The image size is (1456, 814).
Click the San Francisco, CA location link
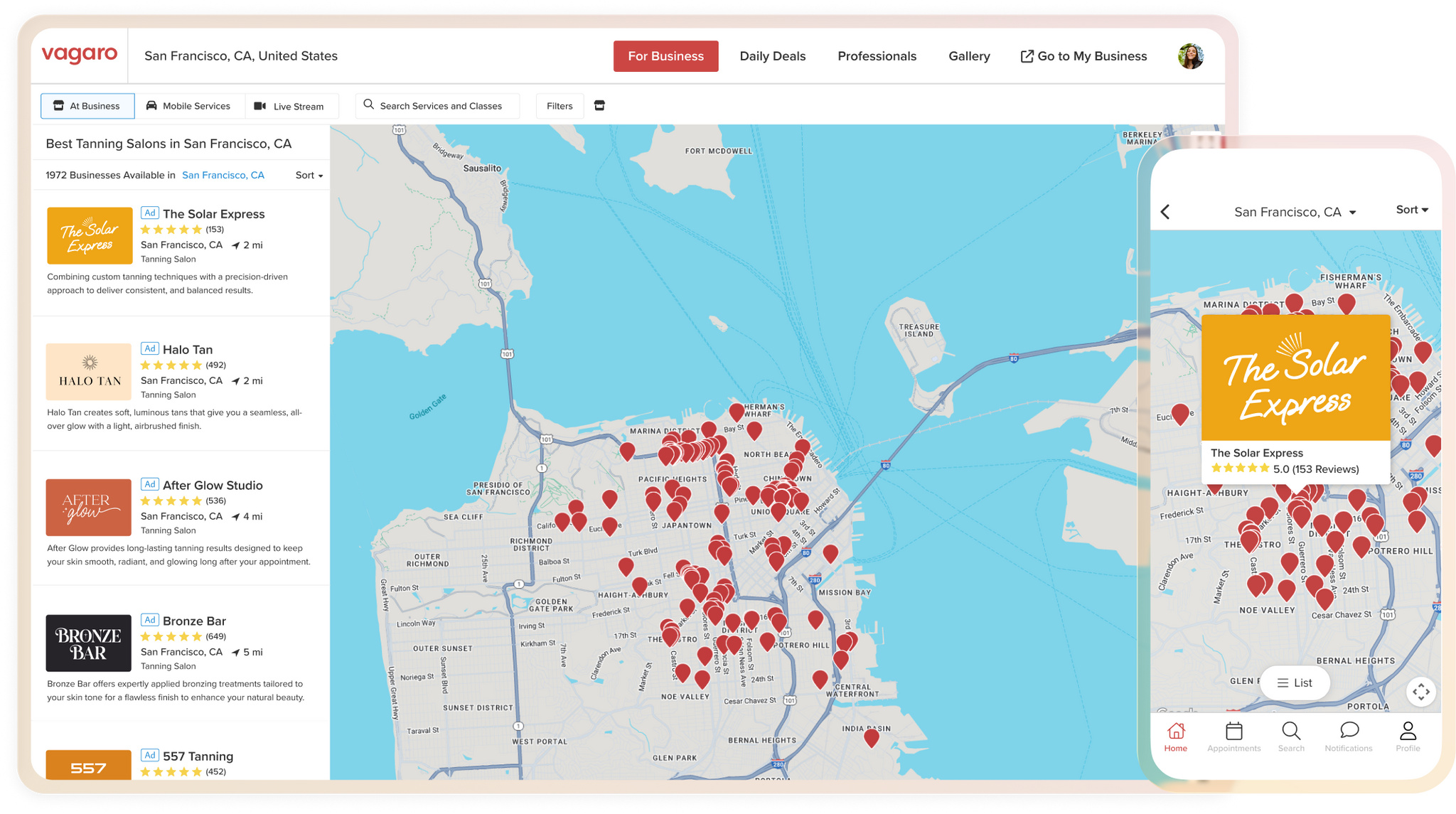click(x=223, y=175)
